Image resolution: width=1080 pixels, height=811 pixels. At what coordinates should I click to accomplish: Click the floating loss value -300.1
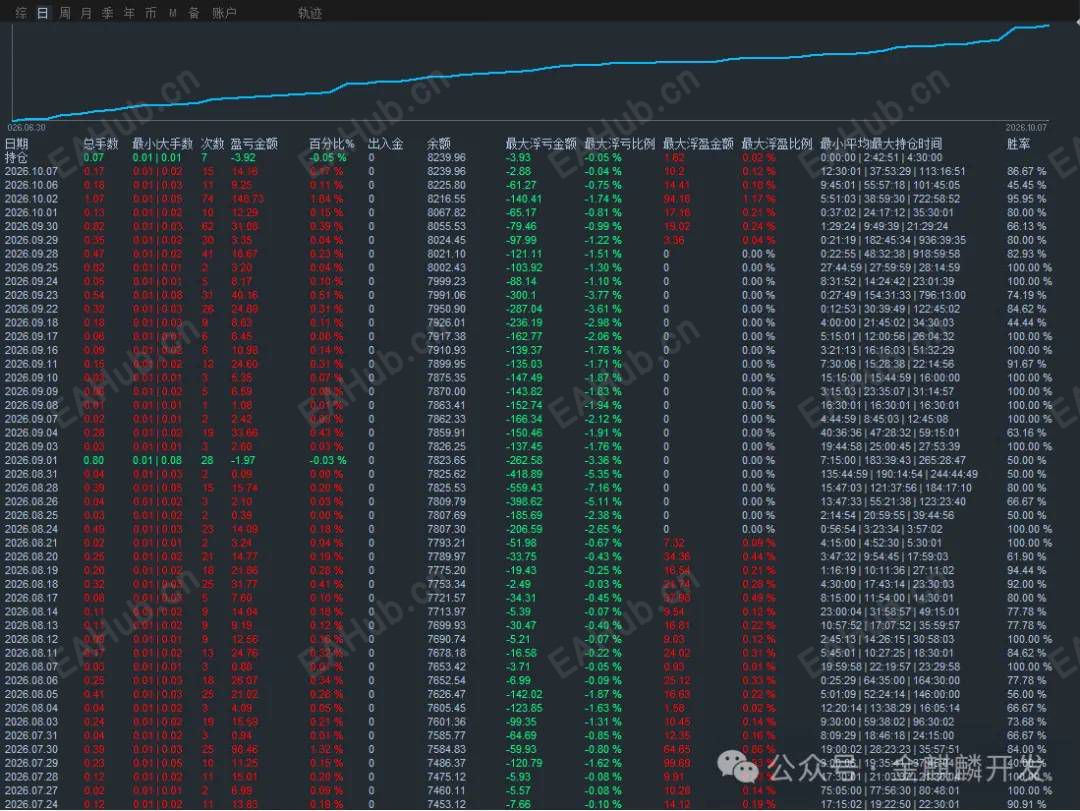click(521, 295)
